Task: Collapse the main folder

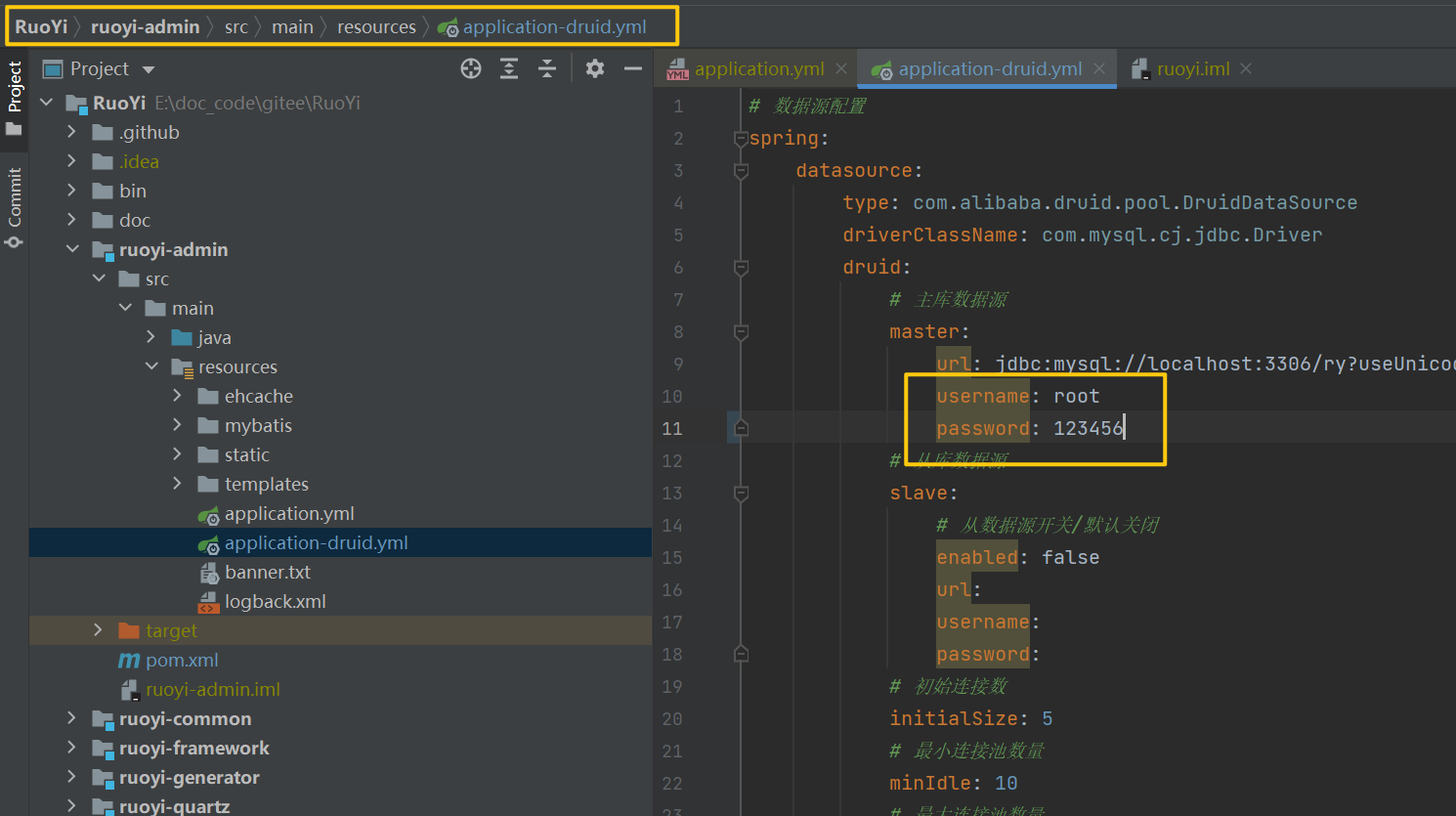Action: [125, 307]
